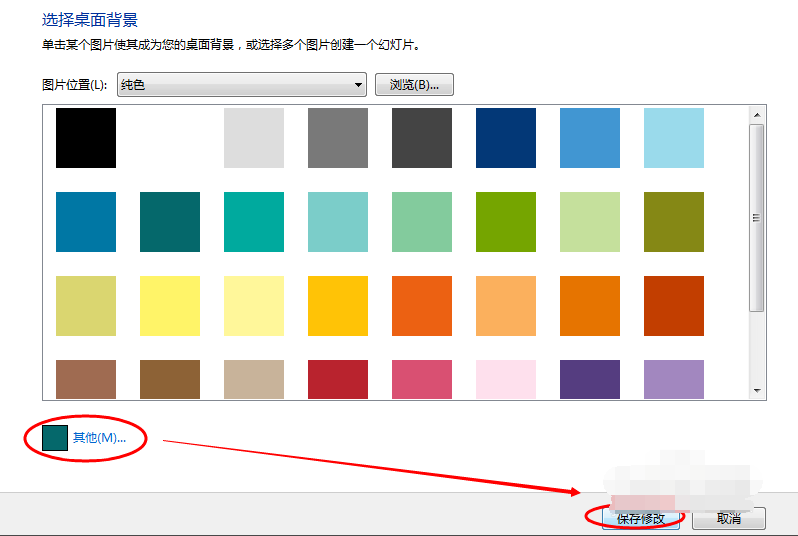Click the 取消 cancel button
This screenshot has width=798, height=536.
tap(729, 518)
